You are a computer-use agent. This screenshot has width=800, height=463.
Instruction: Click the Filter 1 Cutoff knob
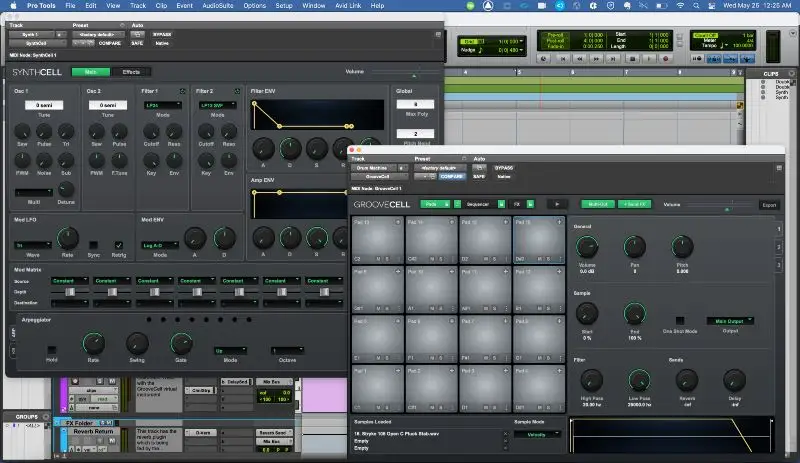tap(153, 130)
